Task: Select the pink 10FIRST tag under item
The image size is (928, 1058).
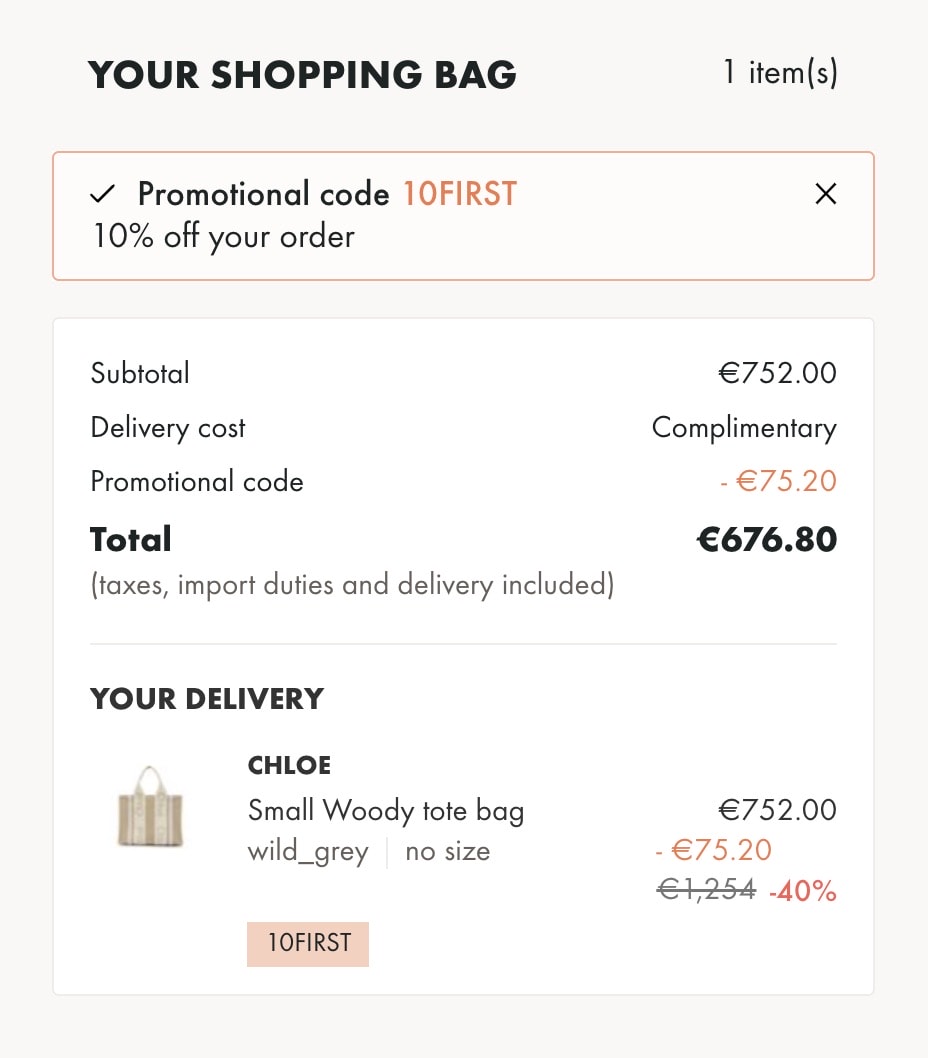Action: coord(308,944)
